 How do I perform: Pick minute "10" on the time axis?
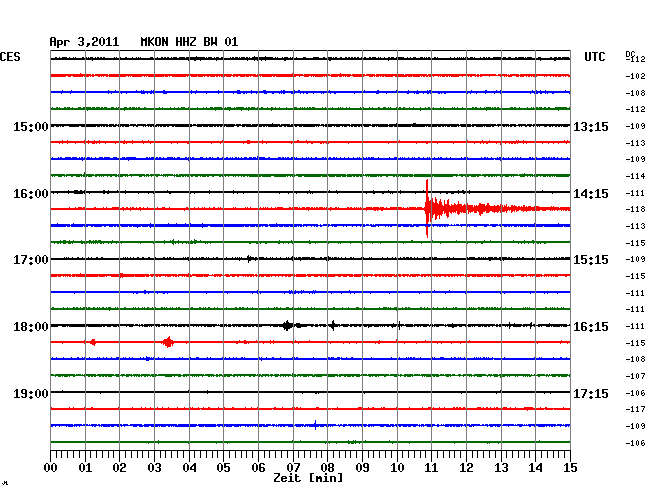[397, 467]
